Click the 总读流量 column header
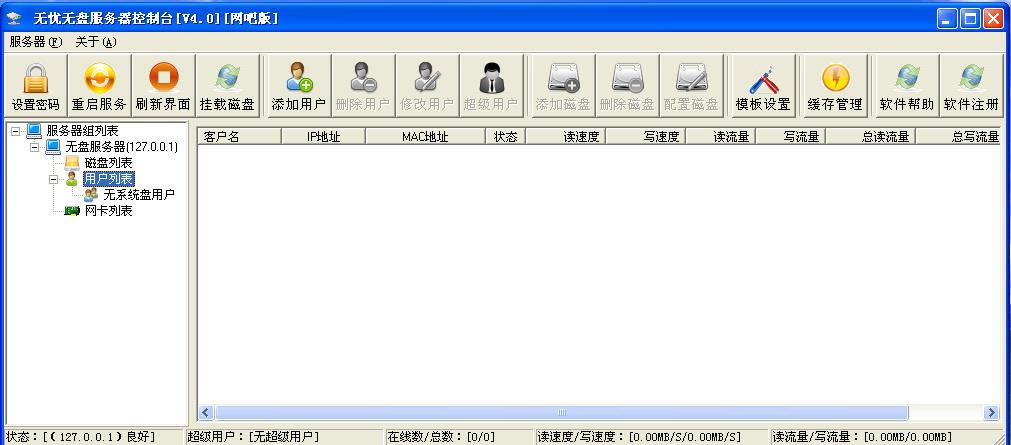This screenshot has height=445, width=1011. [x=870, y=136]
